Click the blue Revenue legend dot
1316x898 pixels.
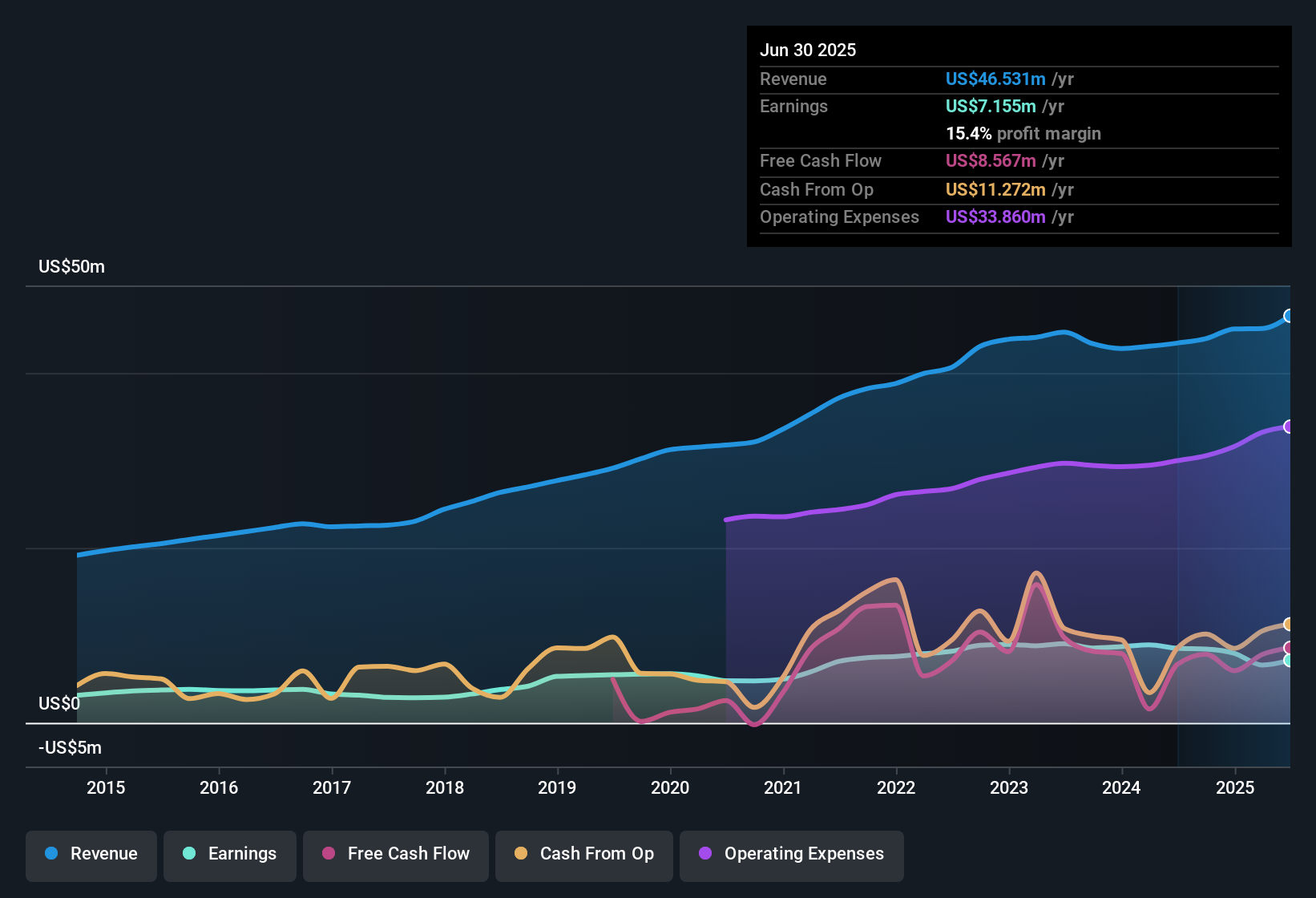tap(50, 854)
